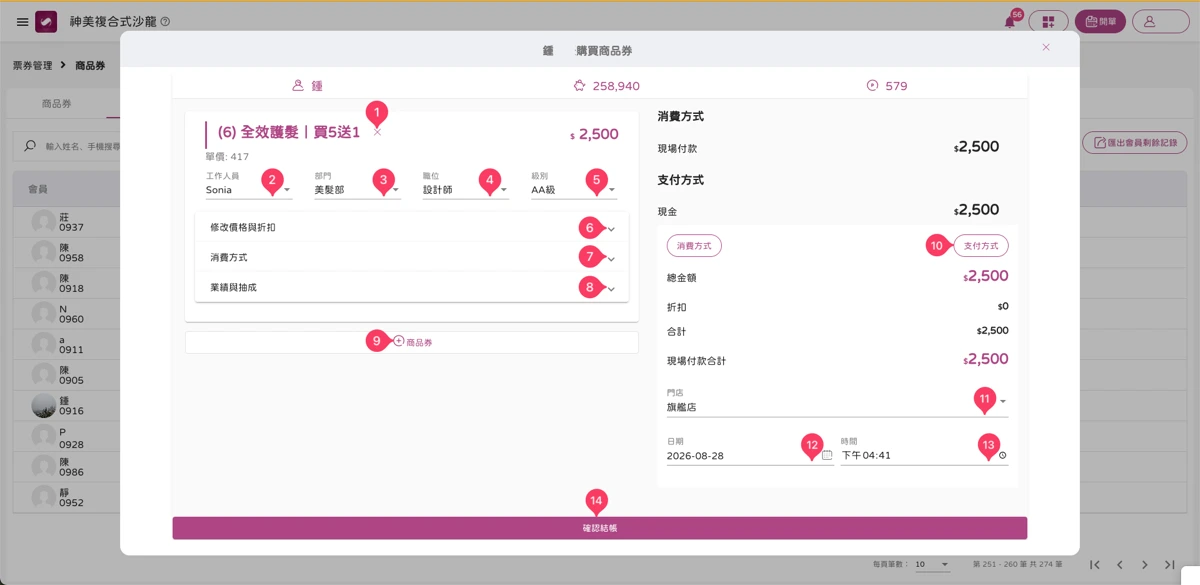This screenshot has width=1200, height=585.
Task: Open the 部門 美髮部 dropdown
Action: [x=357, y=189]
